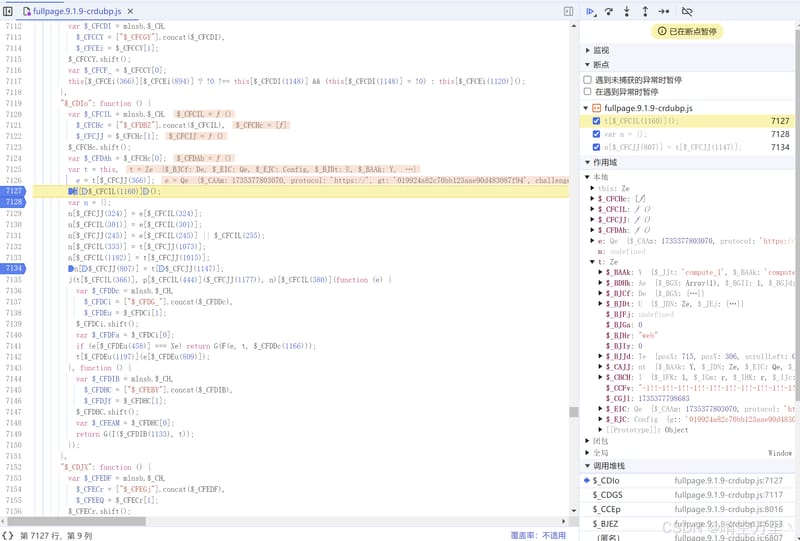Expand the $_CFCJJ variable
The width and height of the screenshot is (800, 541).
[593, 219]
